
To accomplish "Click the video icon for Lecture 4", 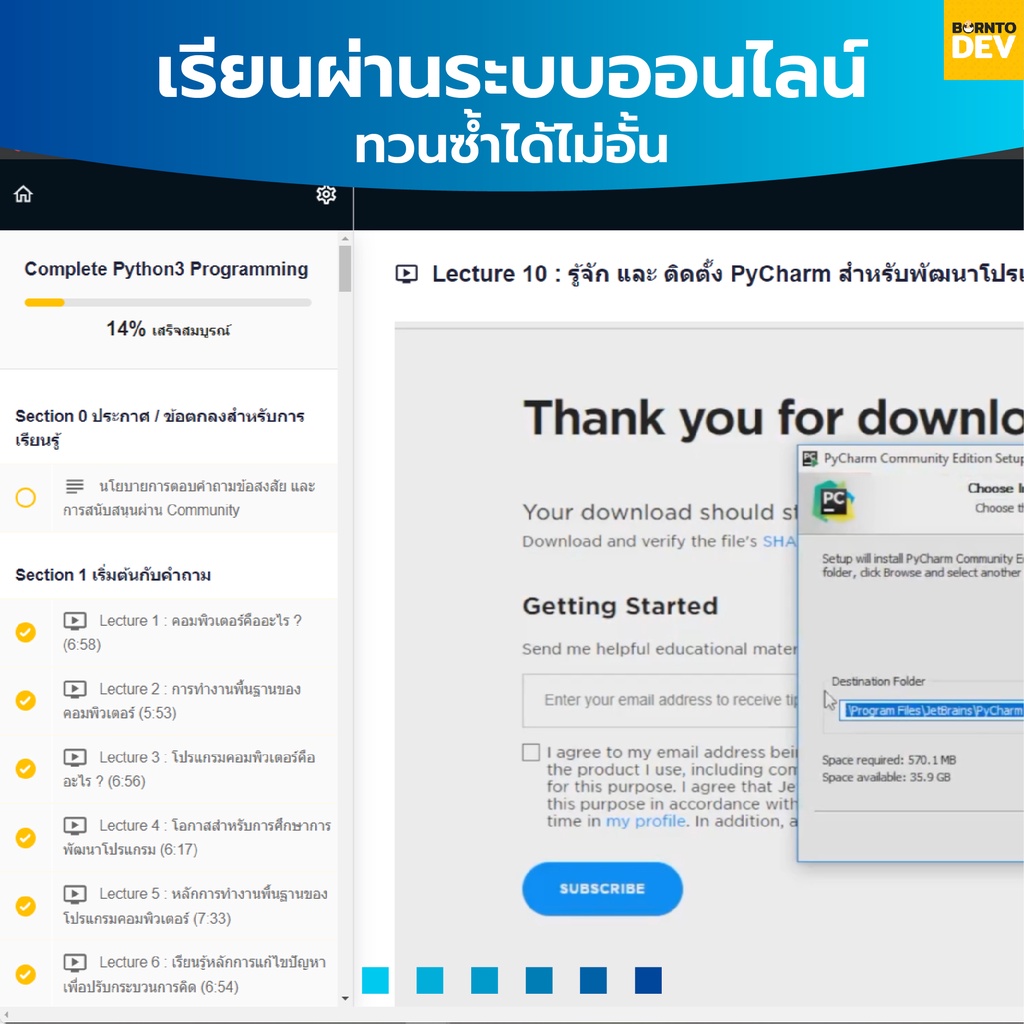I will (75, 826).
